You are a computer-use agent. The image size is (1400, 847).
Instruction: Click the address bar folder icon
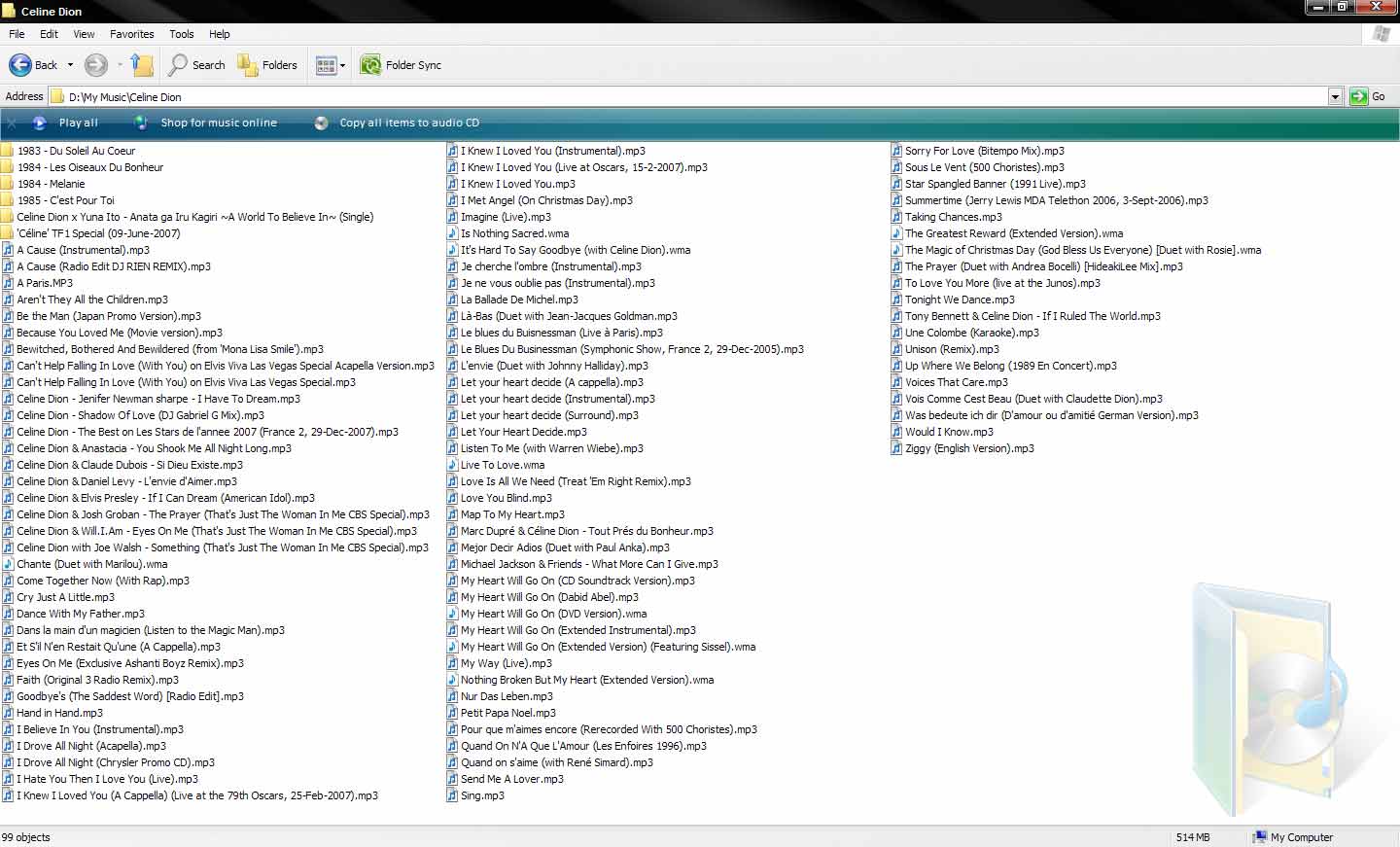click(x=57, y=96)
